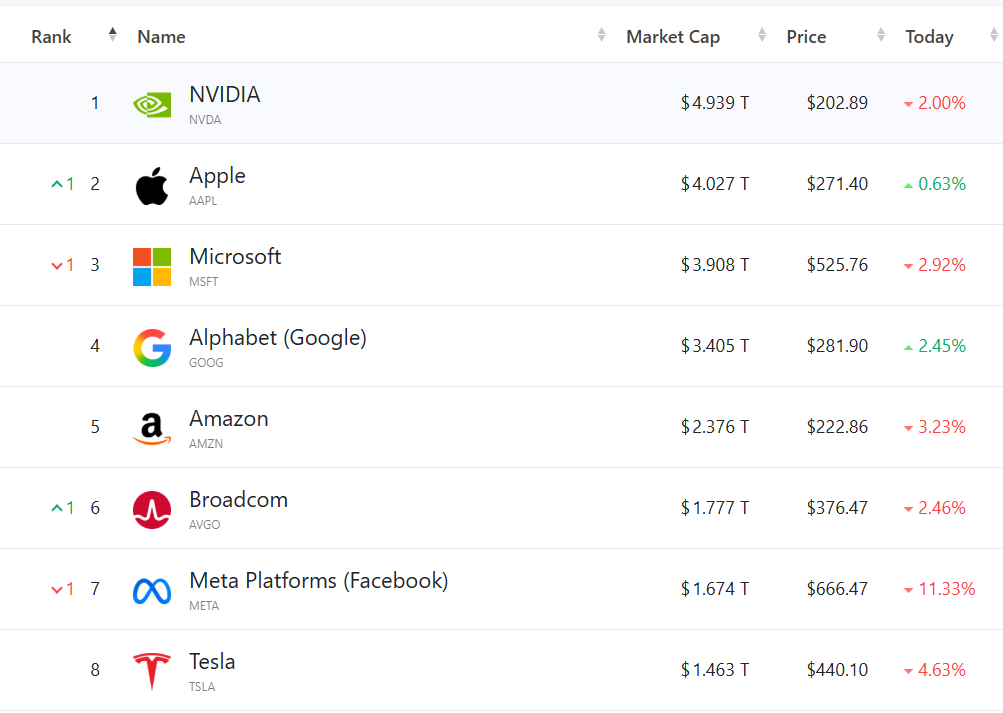Click the Amazon logo icon
This screenshot has width=1003, height=713.
click(152, 428)
